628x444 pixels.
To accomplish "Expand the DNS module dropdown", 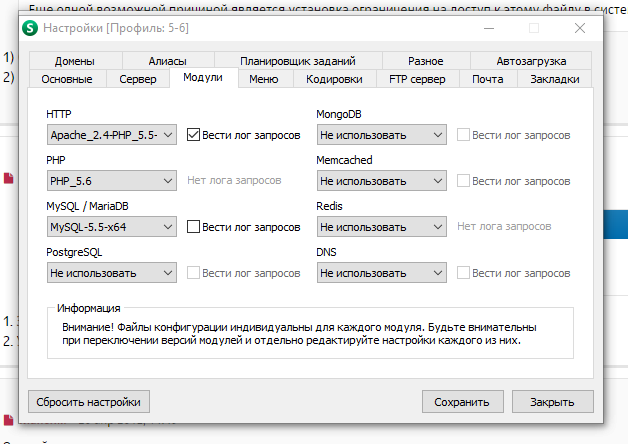I will pos(382,273).
